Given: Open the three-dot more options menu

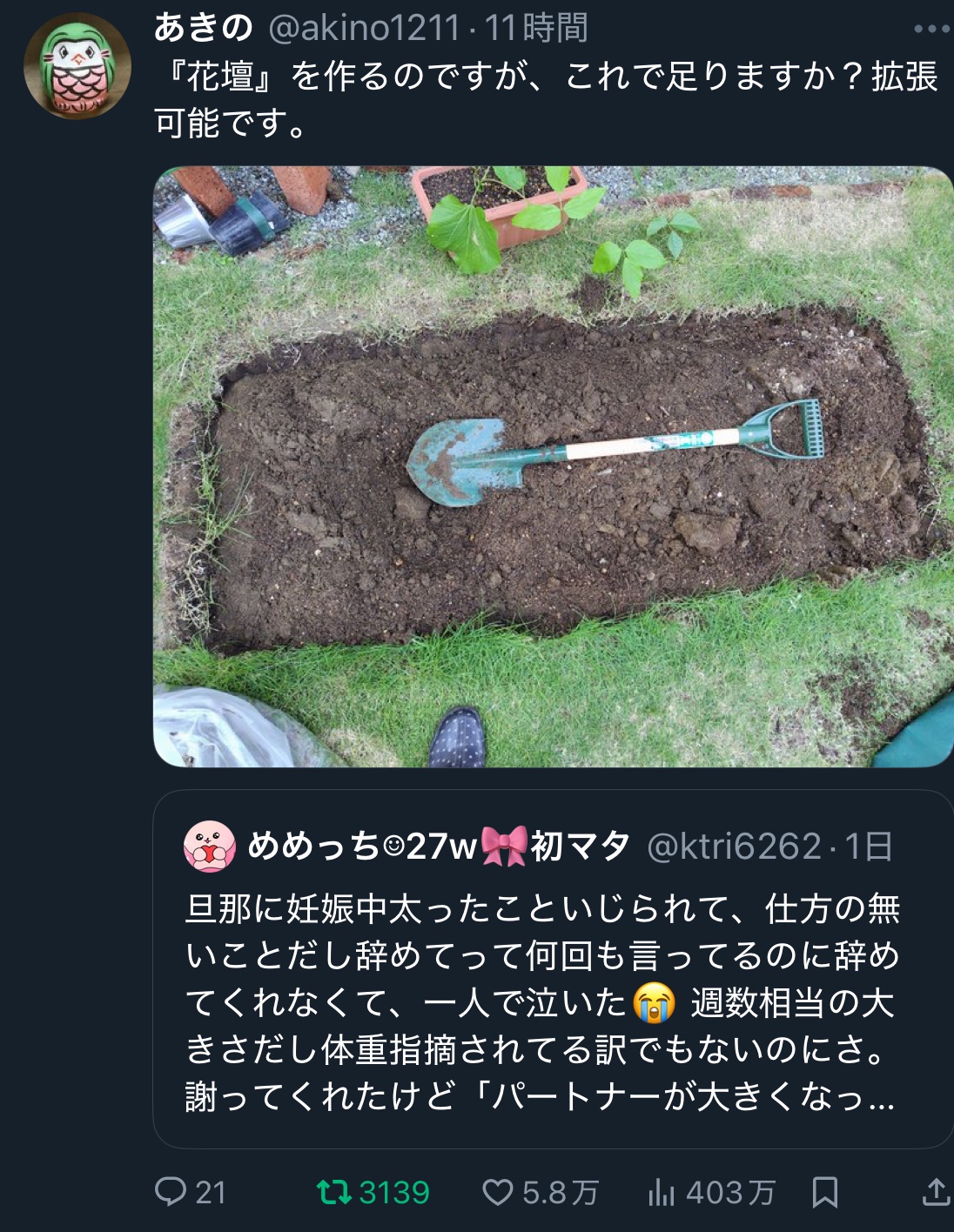Looking at the screenshot, I should [x=930, y=29].
